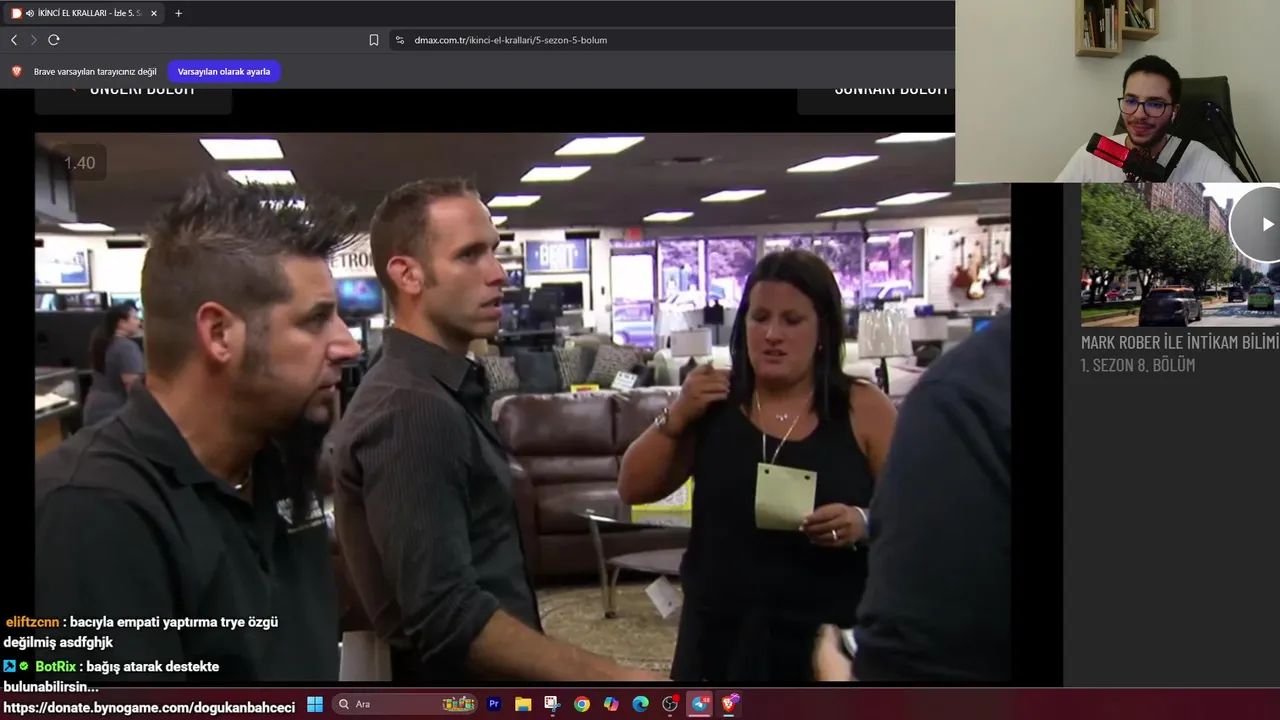Click the eliftcnn chat username
Image resolution: width=1280 pixels, height=720 pixels.
point(32,622)
